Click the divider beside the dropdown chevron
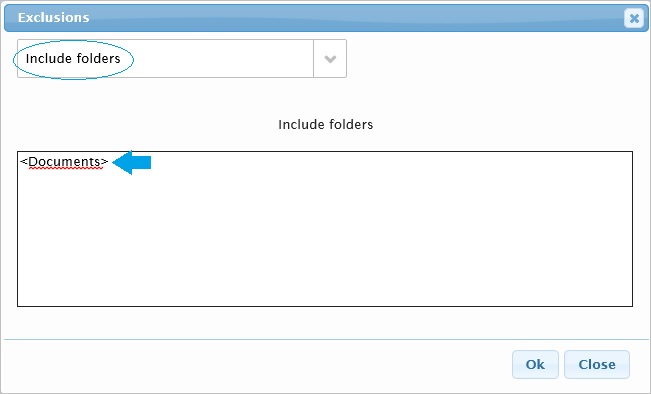651x394 pixels. click(313, 59)
